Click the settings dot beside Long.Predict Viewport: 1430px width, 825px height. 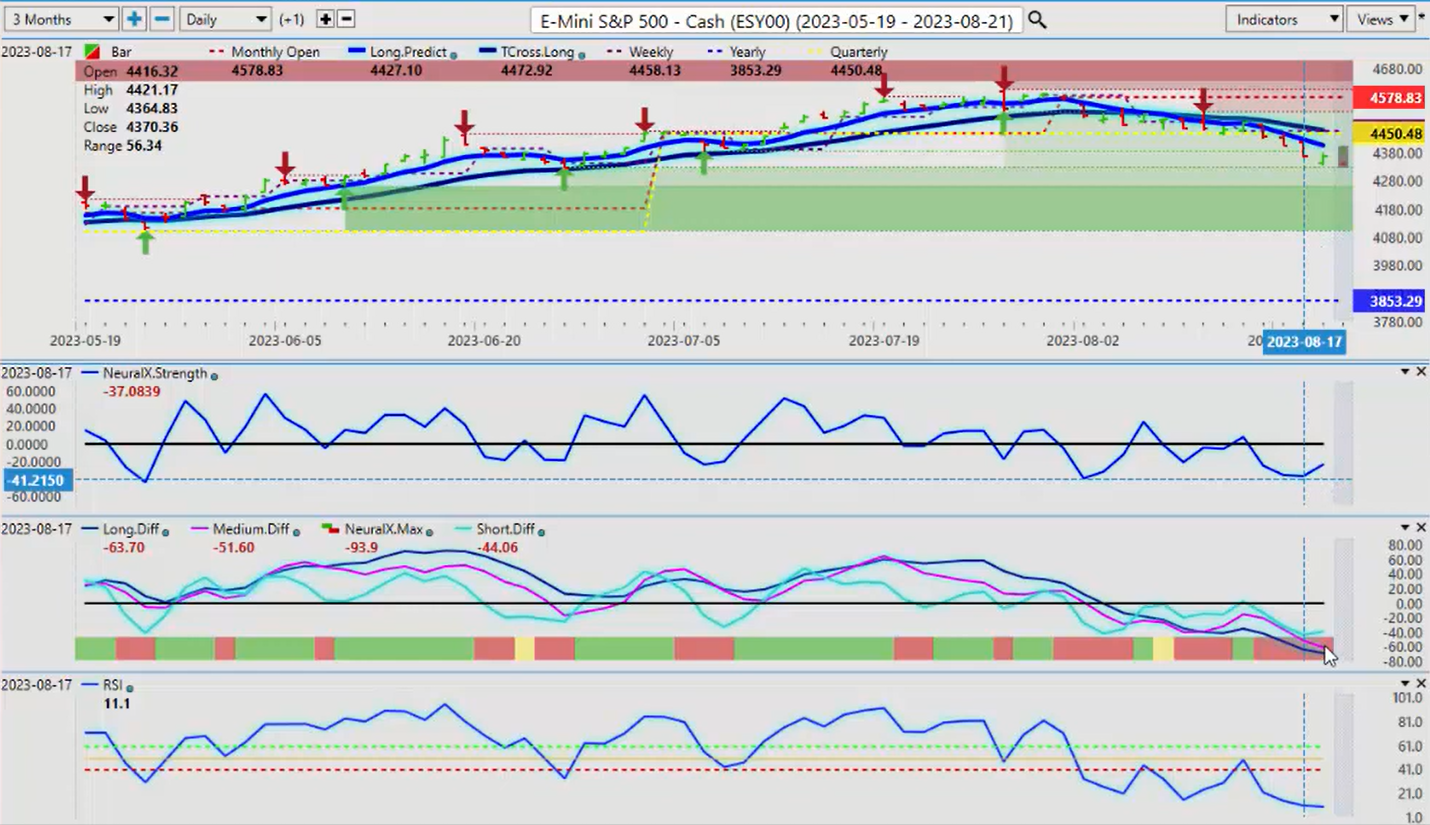pyautogui.click(x=454, y=55)
